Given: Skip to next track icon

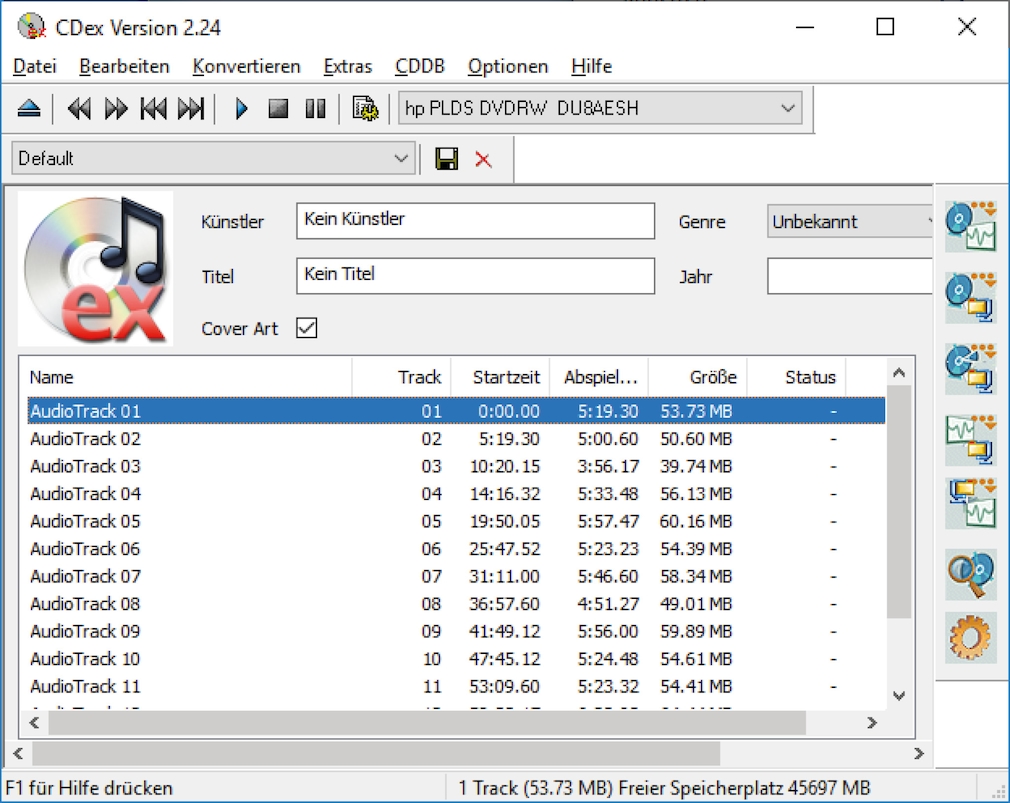Looking at the screenshot, I should [190, 109].
